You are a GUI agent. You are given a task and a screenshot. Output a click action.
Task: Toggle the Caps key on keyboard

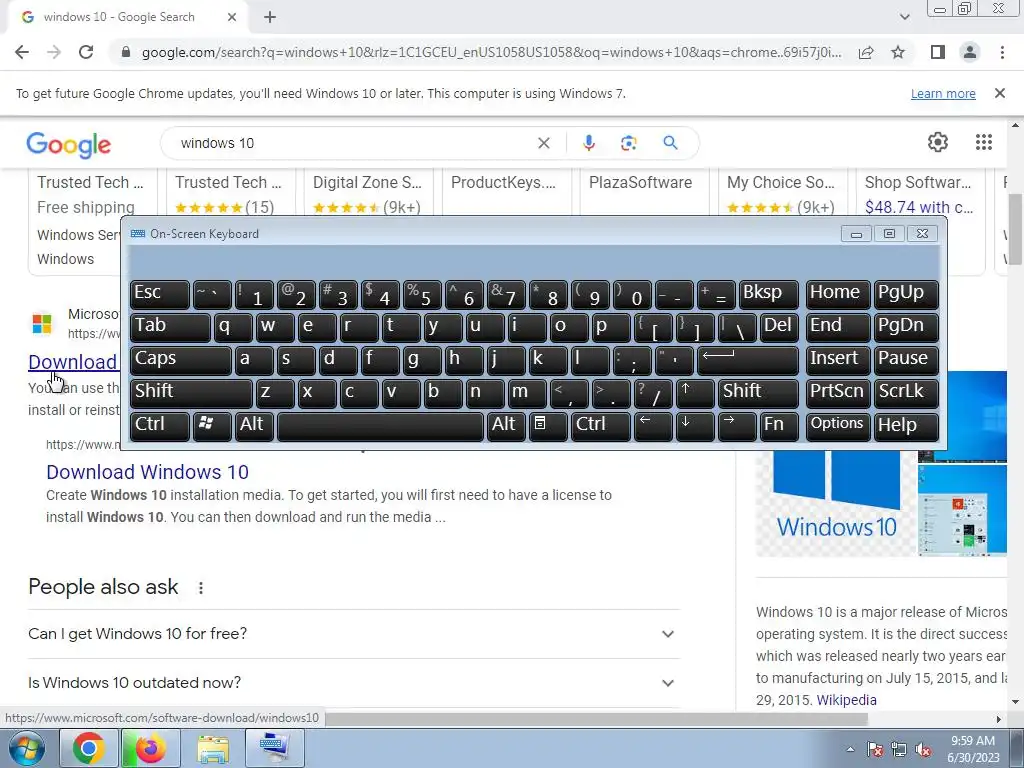(180, 360)
